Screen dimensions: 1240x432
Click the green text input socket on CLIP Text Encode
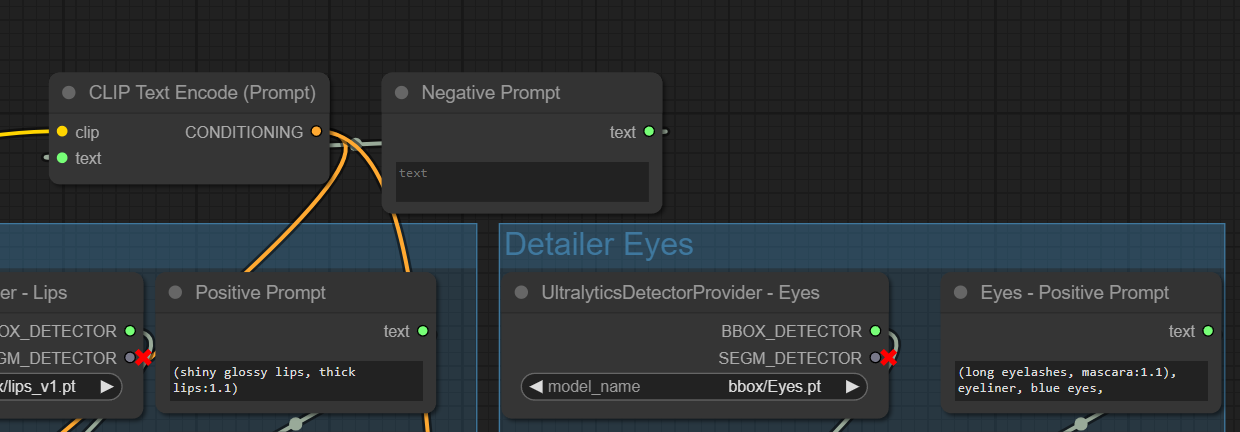pyautogui.click(x=62, y=158)
